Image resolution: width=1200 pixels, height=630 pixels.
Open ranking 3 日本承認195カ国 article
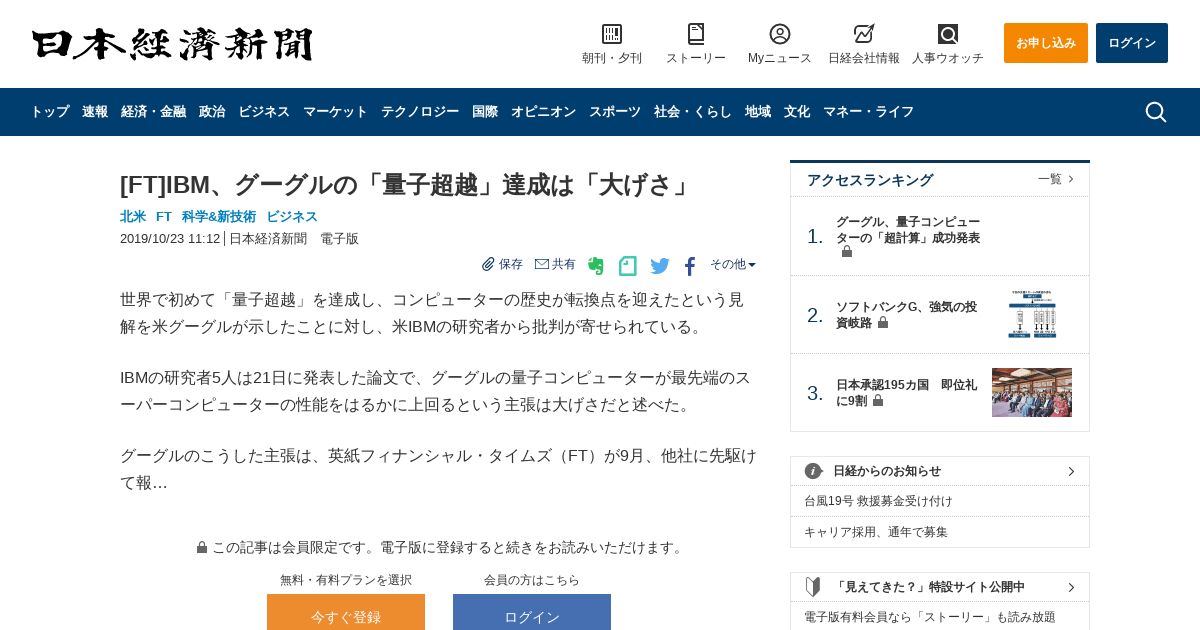(x=906, y=392)
